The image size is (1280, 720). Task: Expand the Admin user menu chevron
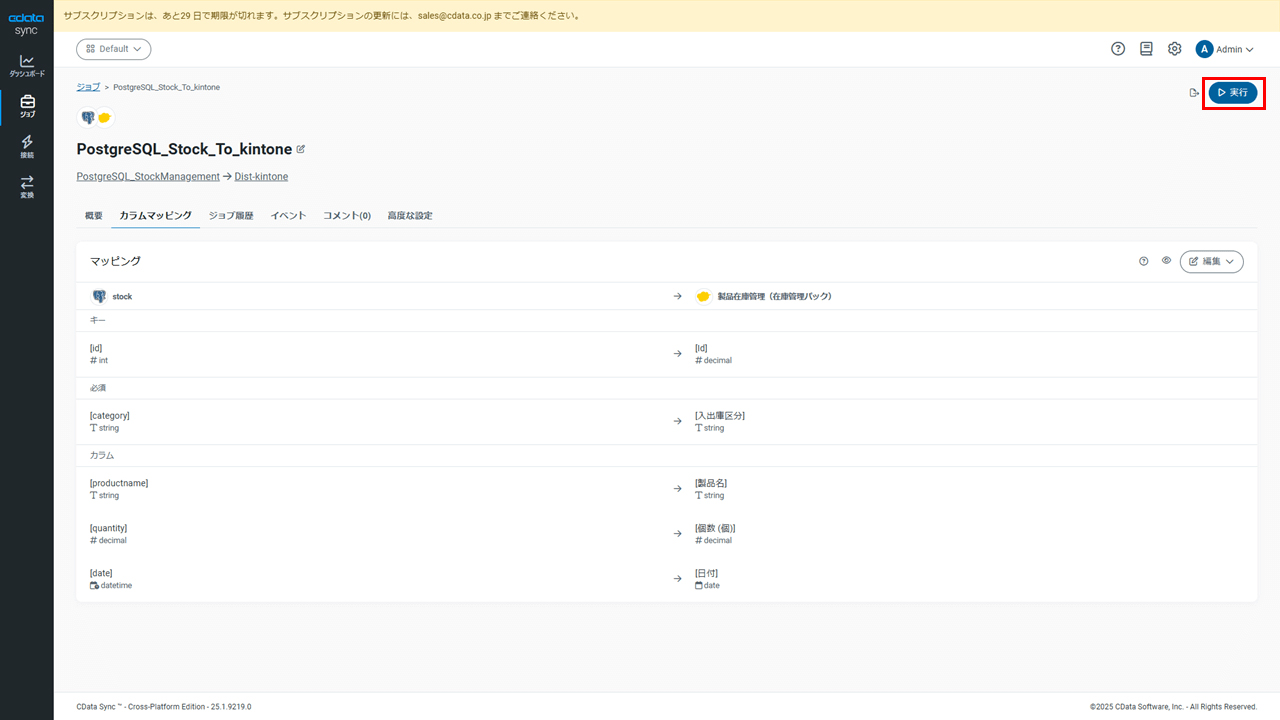tap(1249, 49)
